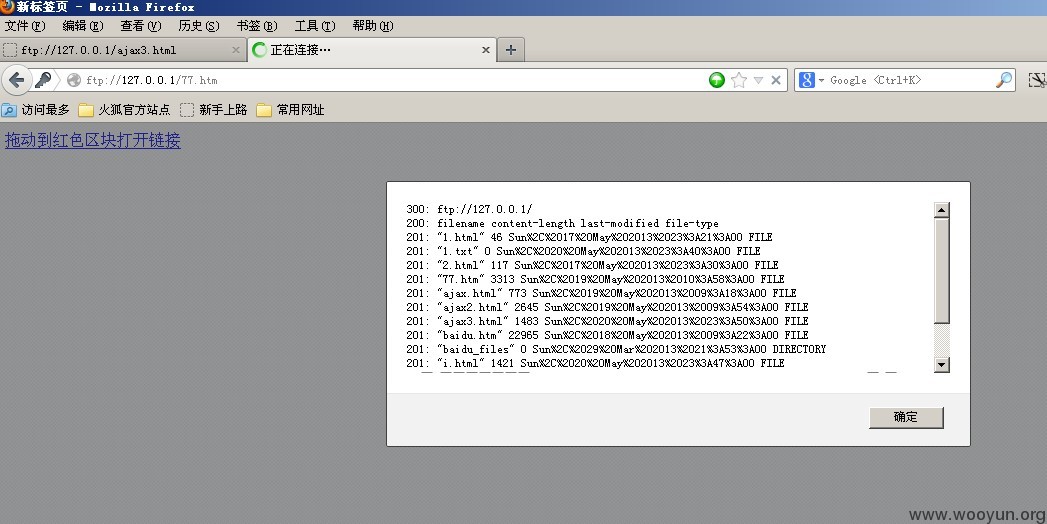The height and width of the screenshot is (524, 1047).
Task: Click the "ajax2.html" listing line
Action: pyautogui.click(x=607, y=307)
